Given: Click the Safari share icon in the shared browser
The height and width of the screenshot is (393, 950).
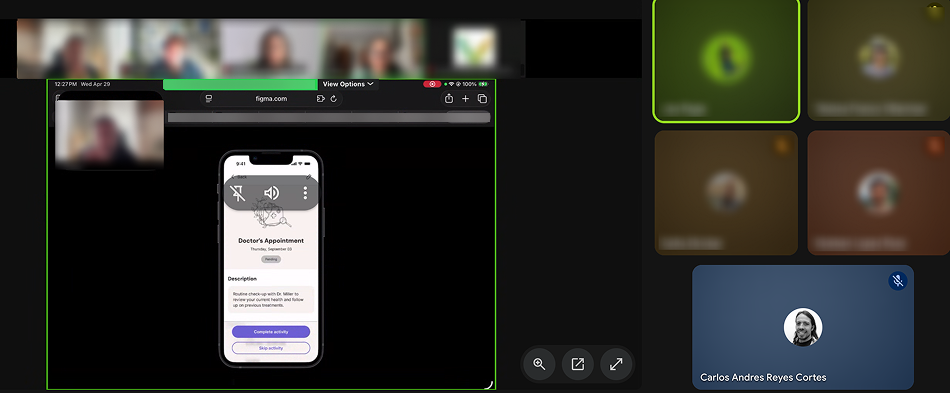Looking at the screenshot, I should pos(449,99).
